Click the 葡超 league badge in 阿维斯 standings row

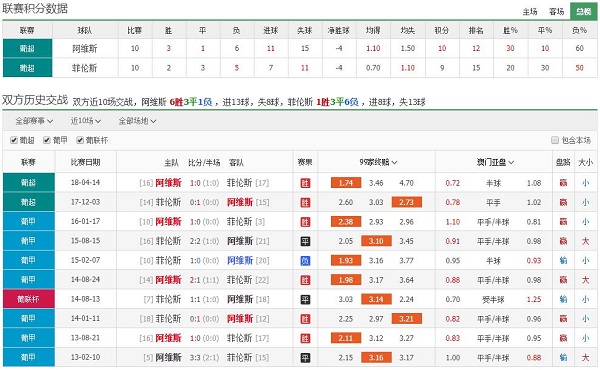[x=27, y=48]
